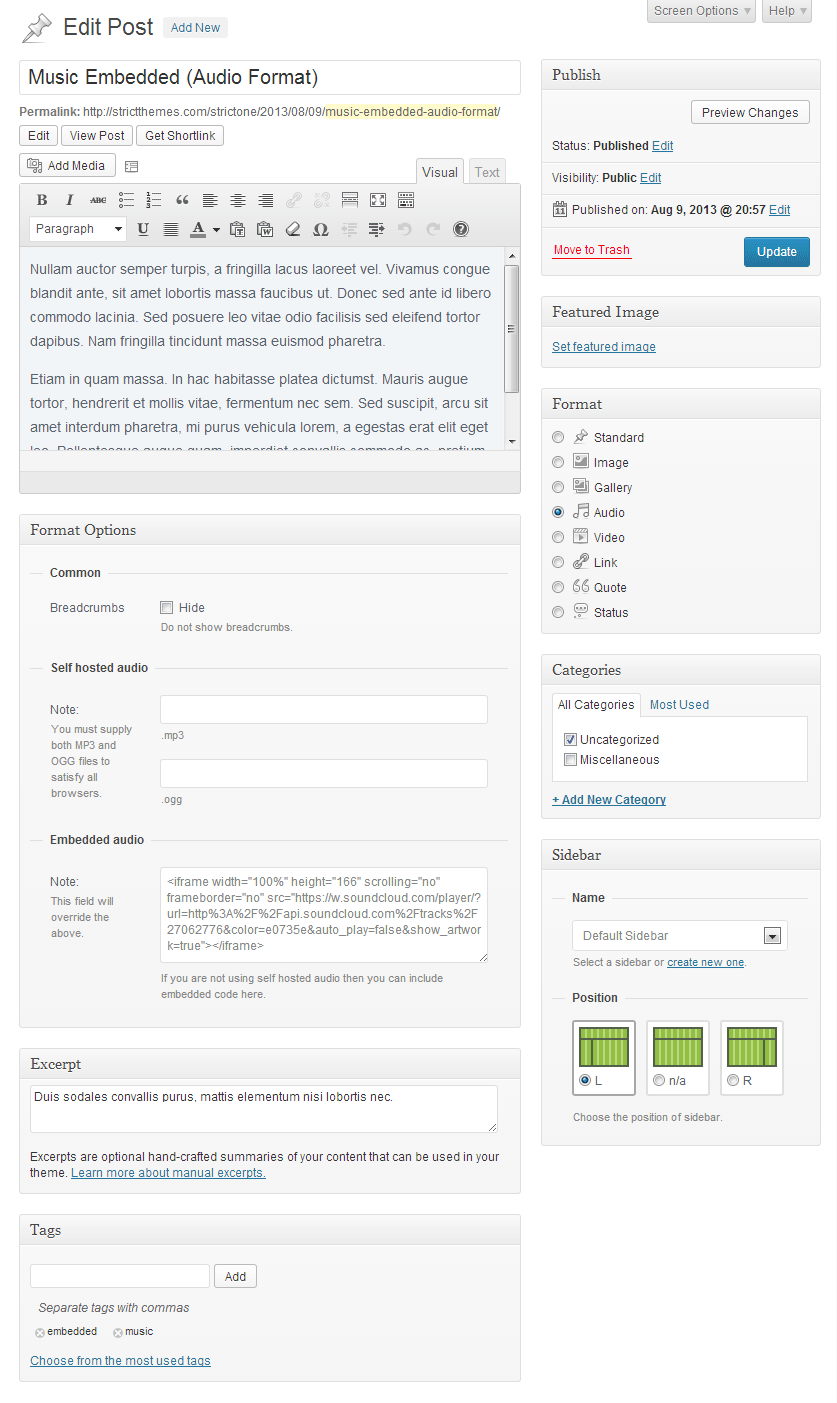Open the Most Used categories tab
Viewport: 837px width, 1403px height.
point(679,705)
